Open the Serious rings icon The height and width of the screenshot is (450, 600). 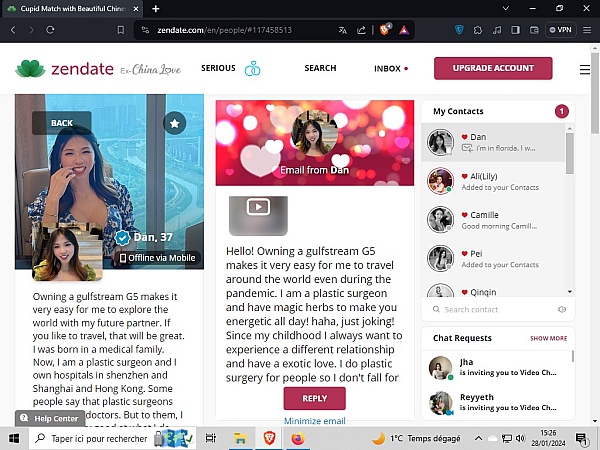point(253,68)
